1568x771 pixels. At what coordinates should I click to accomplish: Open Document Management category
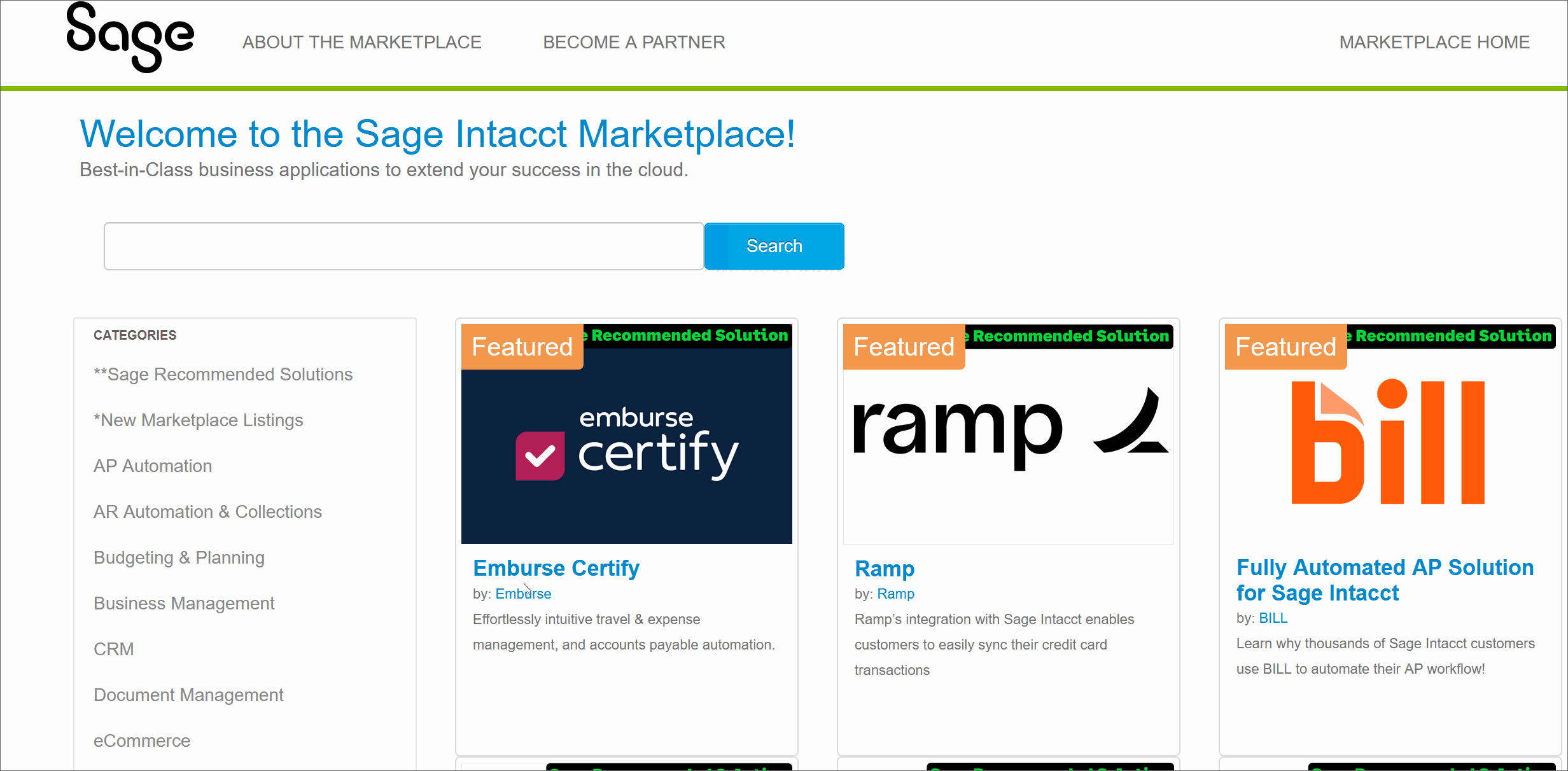click(x=188, y=695)
